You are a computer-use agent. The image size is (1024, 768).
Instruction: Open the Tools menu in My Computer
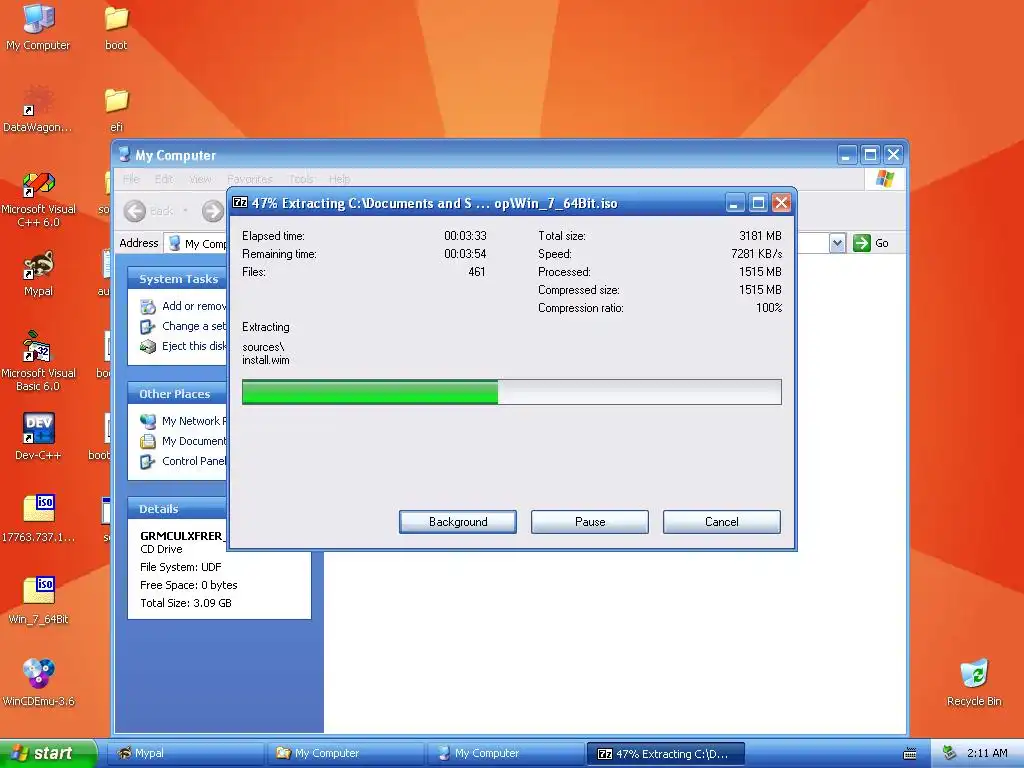coord(301,179)
